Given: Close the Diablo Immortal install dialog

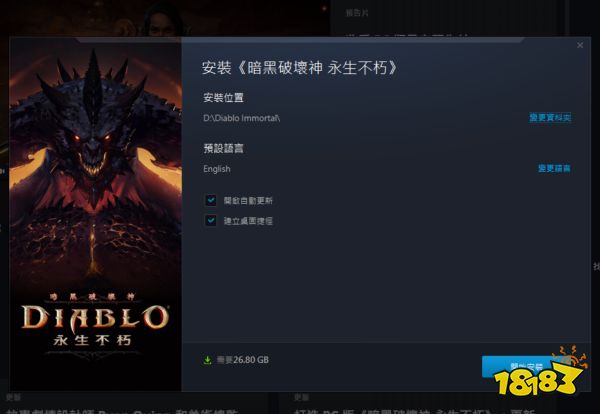Looking at the screenshot, I should (580, 45).
